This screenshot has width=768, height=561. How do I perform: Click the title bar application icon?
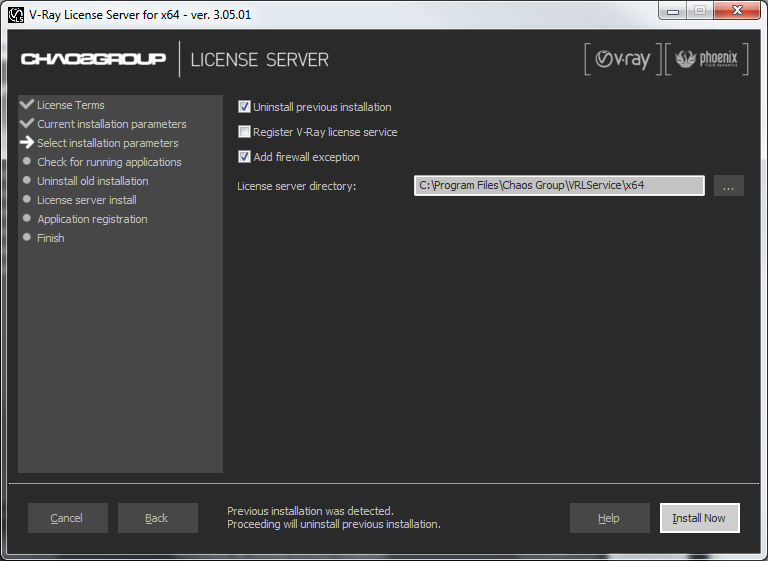pos(16,15)
